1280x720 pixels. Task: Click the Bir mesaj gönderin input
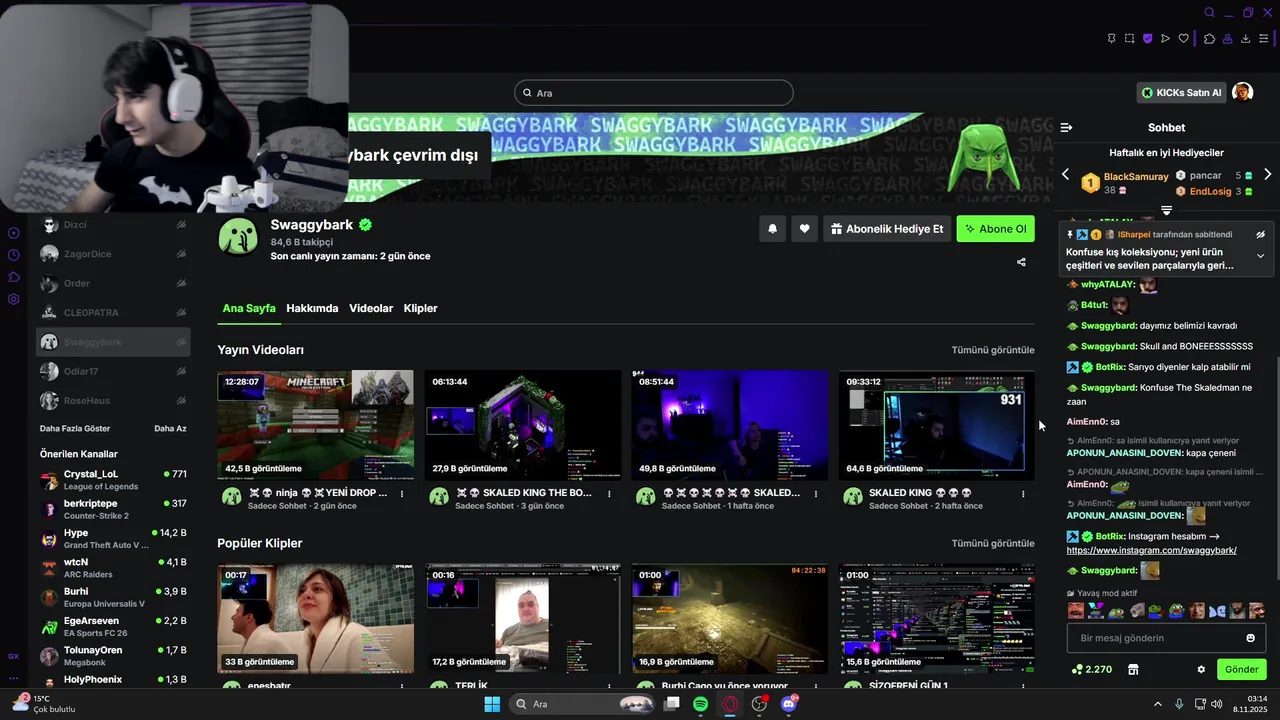[x=1166, y=638]
